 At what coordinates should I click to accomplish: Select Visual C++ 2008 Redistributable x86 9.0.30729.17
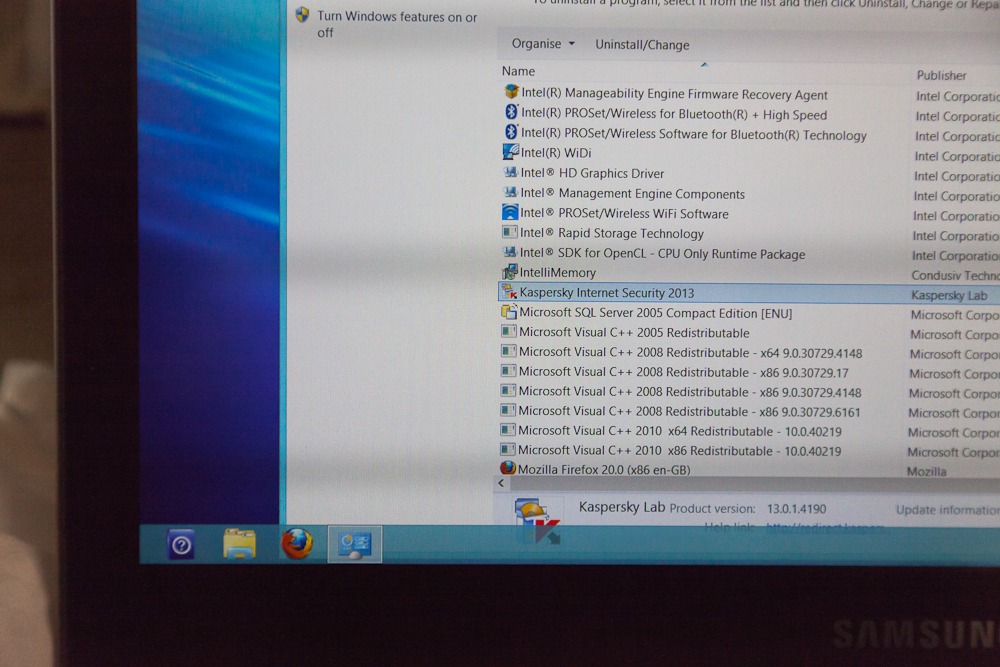pyautogui.click(x=683, y=372)
